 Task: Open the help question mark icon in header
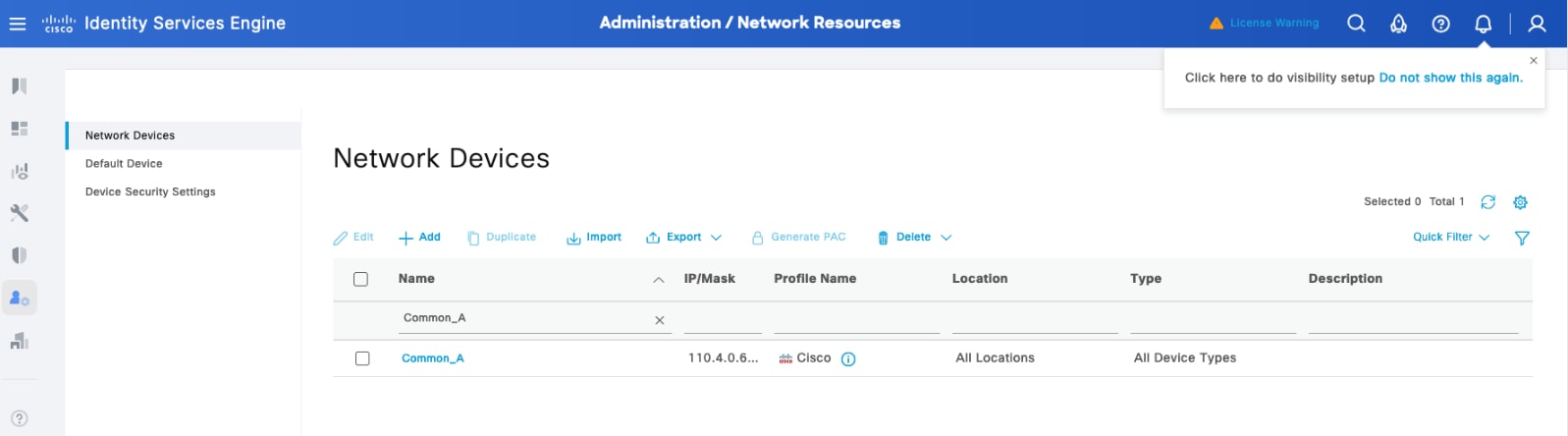pos(1440,24)
